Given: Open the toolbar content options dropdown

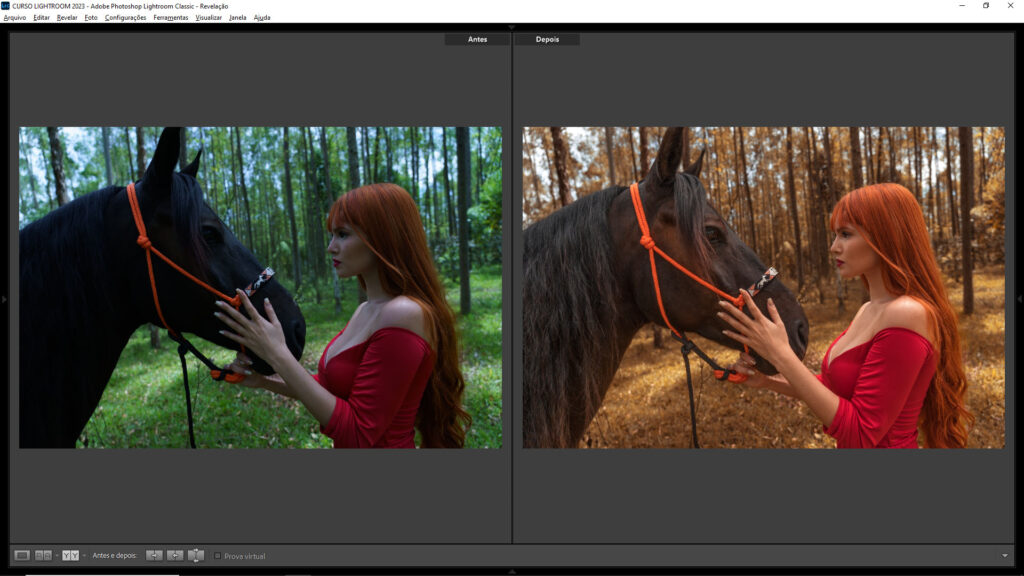Looking at the screenshot, I should tap(1004, 556).
